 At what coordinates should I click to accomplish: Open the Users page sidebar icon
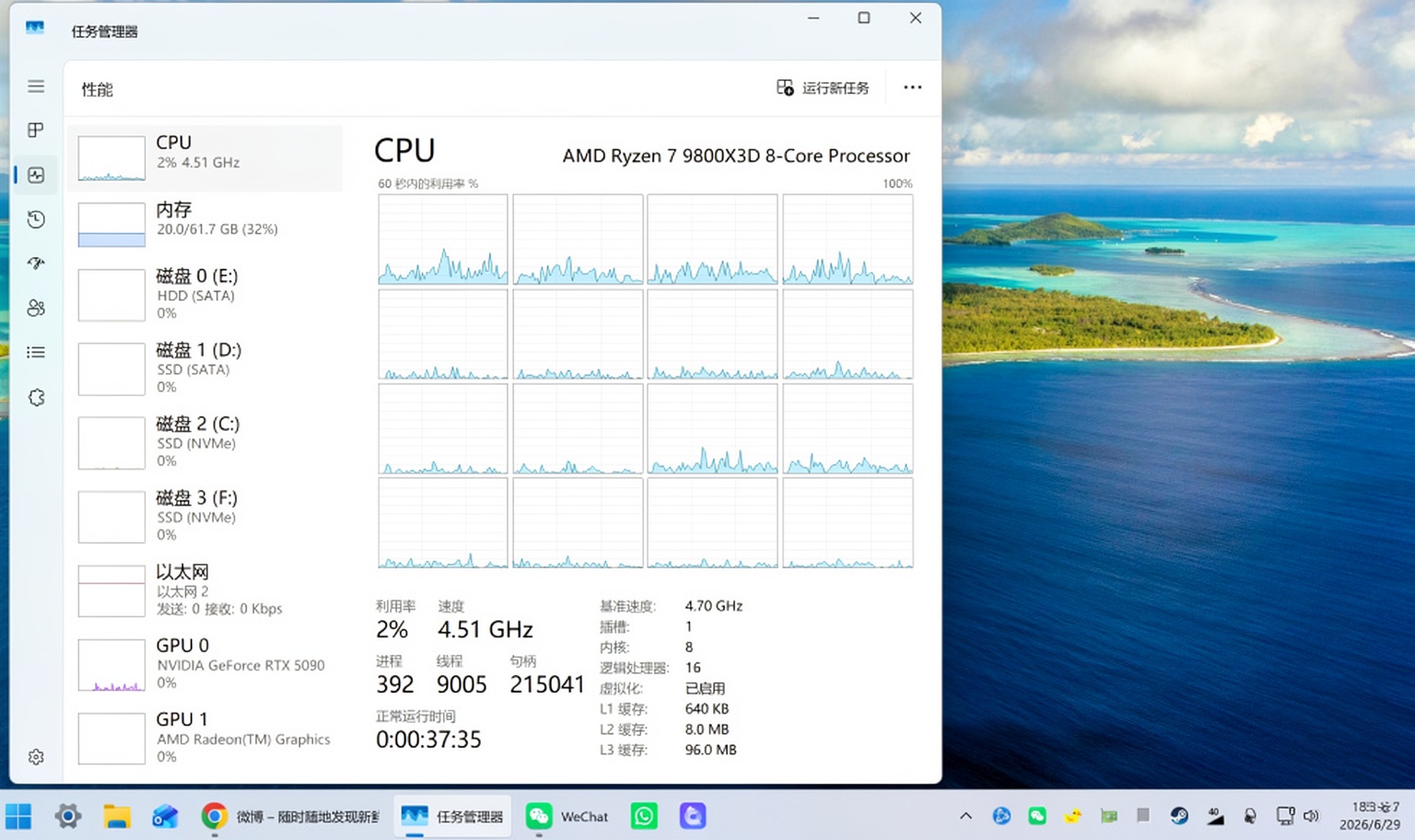[36, 308]
